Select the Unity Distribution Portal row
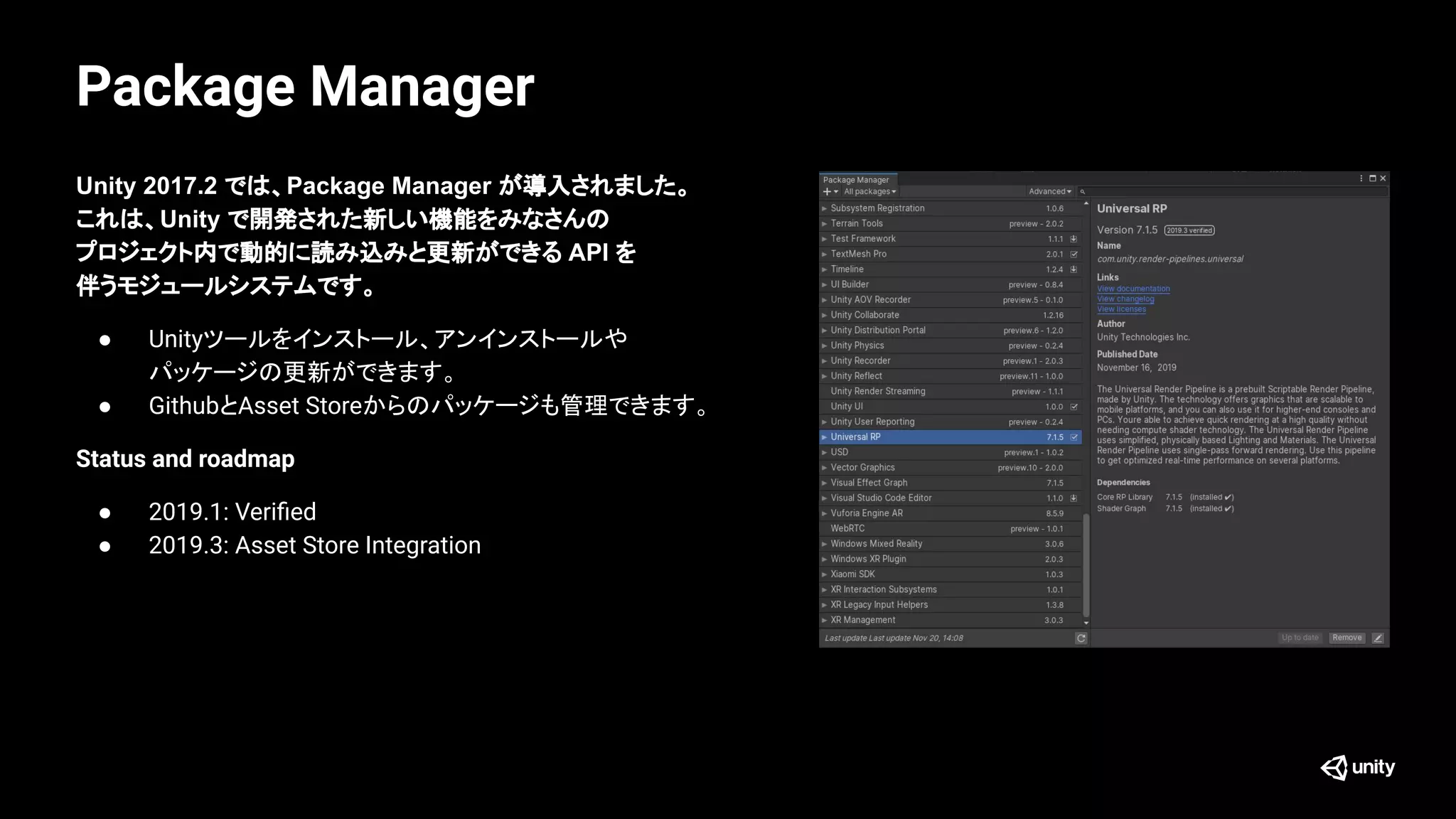Image resolution: width=1456 pixels, height=819 pixels. (x=951, y=331)
